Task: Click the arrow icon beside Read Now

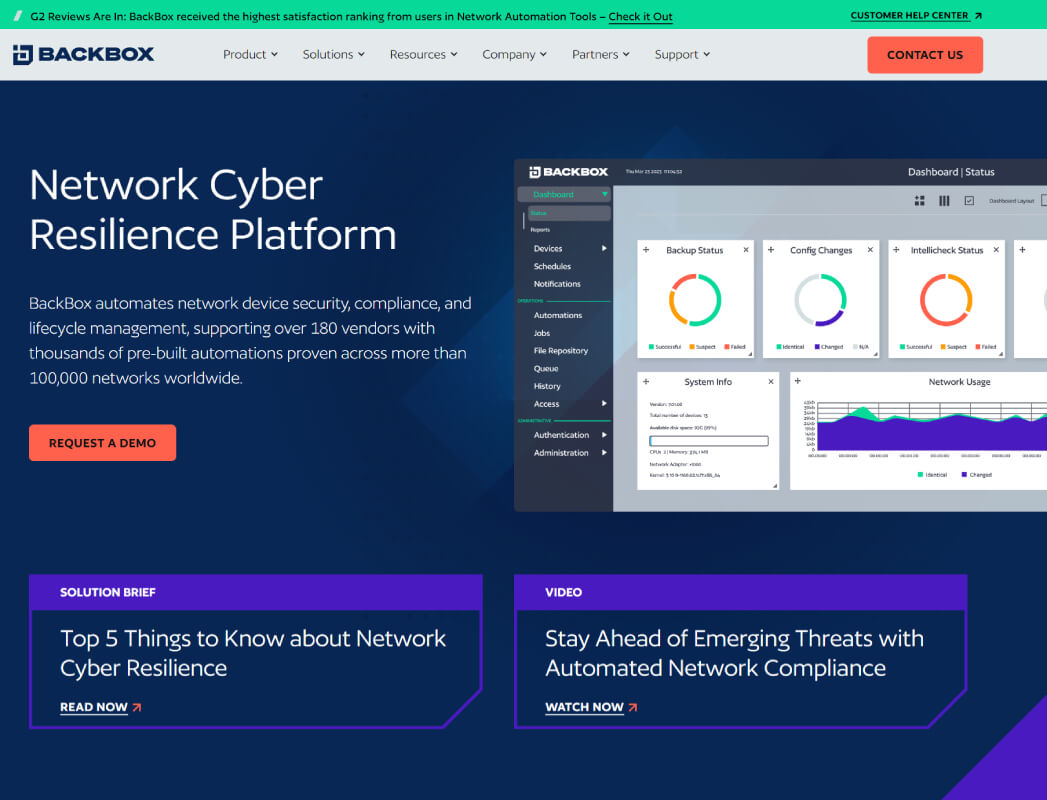Action: click(137, 707)
